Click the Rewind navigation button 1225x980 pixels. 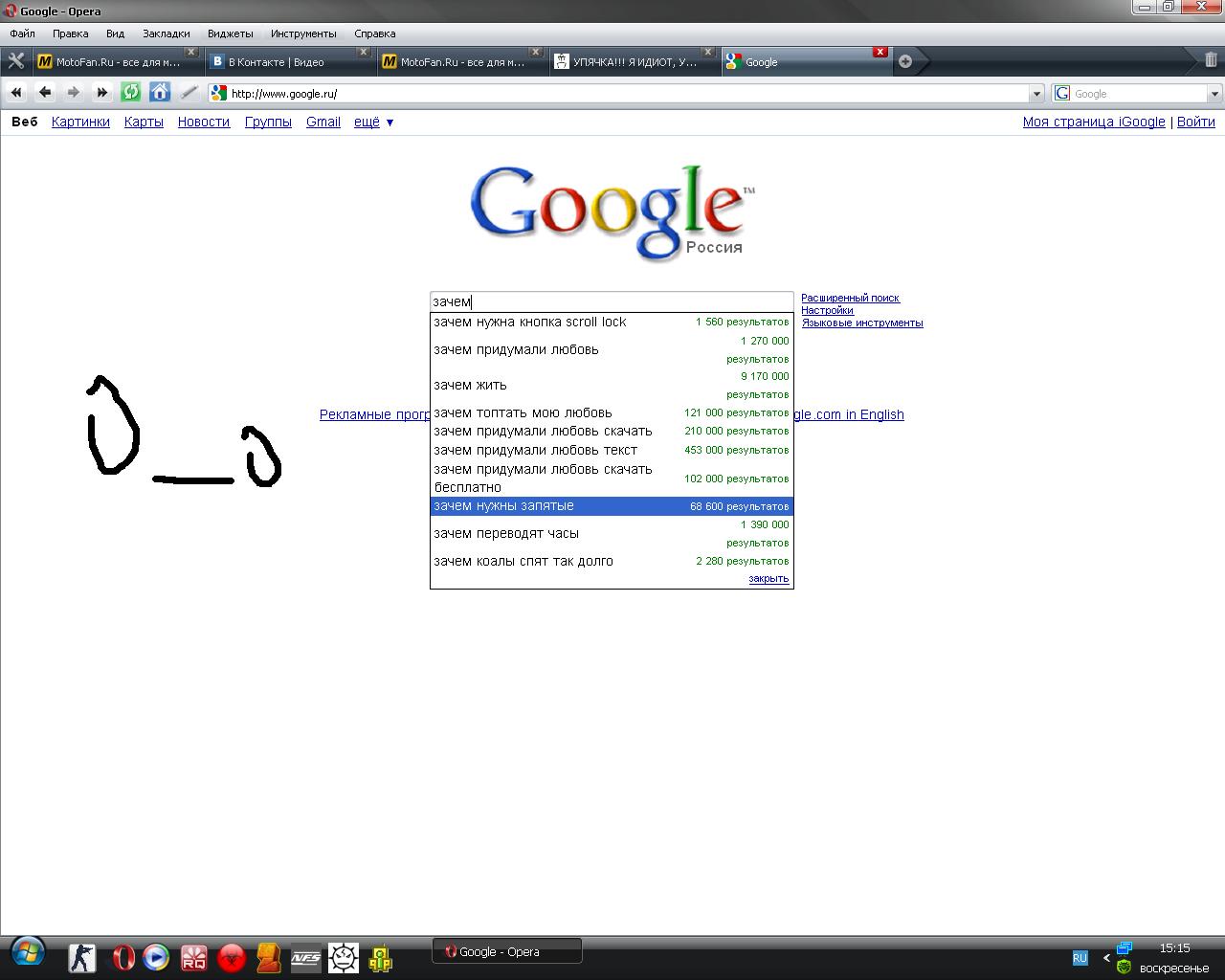pyautogui.click(x=16, y=93)
